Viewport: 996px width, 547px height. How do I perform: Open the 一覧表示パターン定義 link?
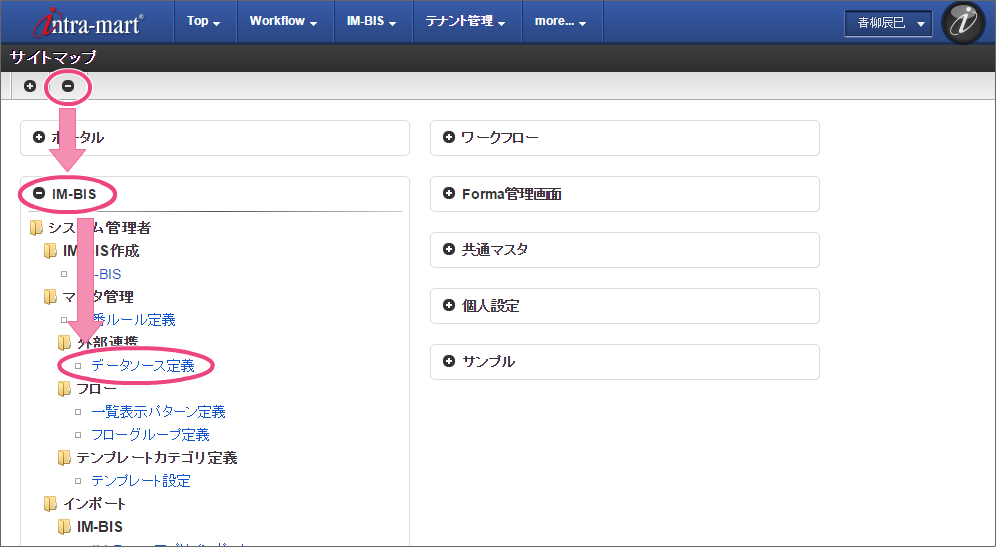coord(158,412)
